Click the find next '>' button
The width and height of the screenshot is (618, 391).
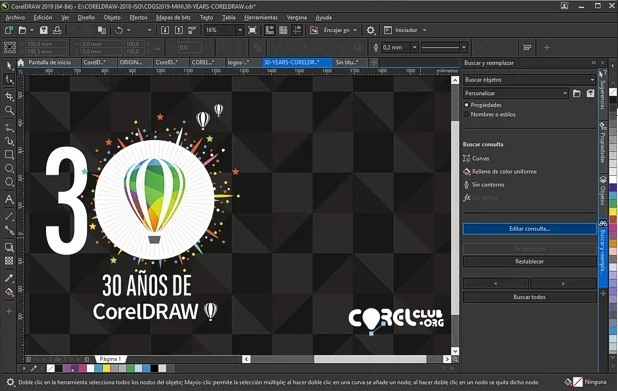[563, 283]
